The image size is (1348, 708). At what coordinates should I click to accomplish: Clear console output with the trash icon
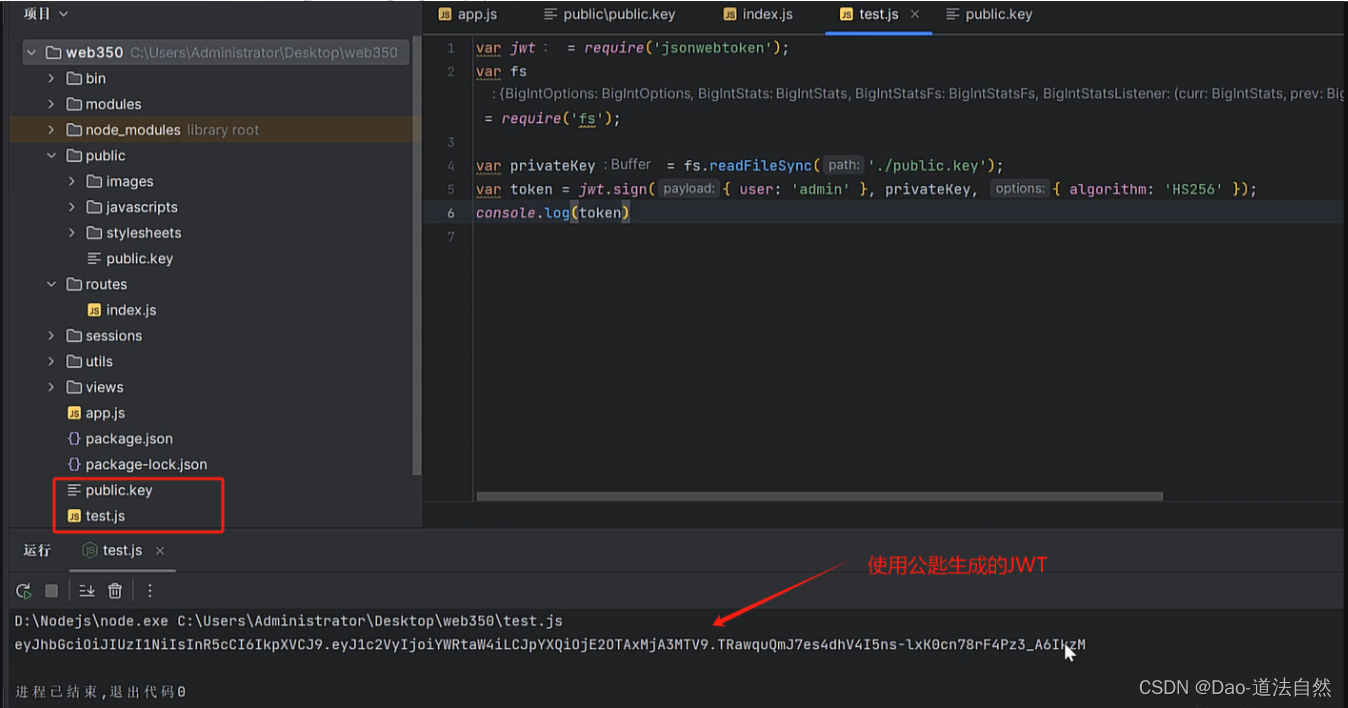tap(115, 591)
